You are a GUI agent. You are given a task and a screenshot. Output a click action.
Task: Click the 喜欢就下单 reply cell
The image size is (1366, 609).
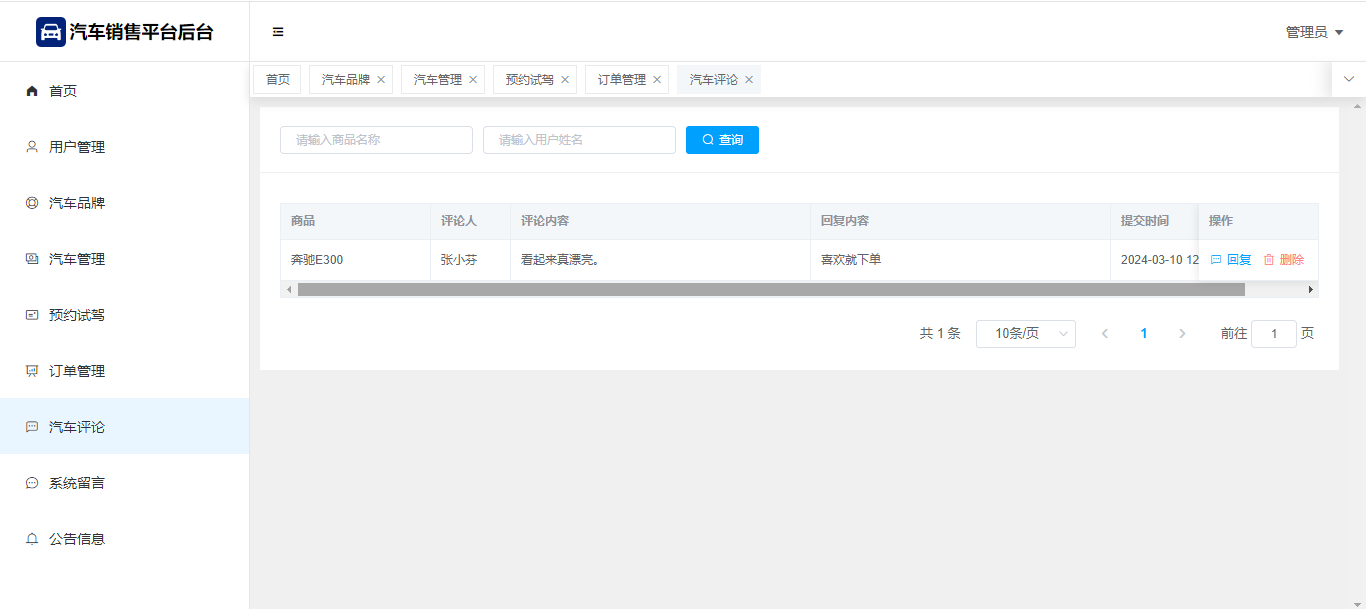[960, 260]
